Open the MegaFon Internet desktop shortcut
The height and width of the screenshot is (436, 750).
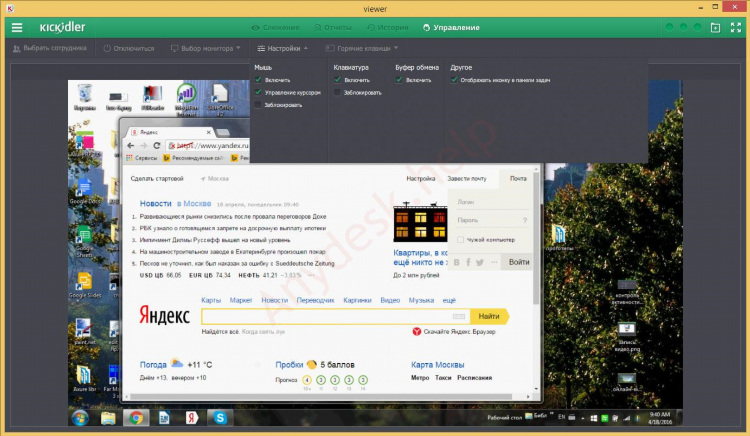pos(187,99)
